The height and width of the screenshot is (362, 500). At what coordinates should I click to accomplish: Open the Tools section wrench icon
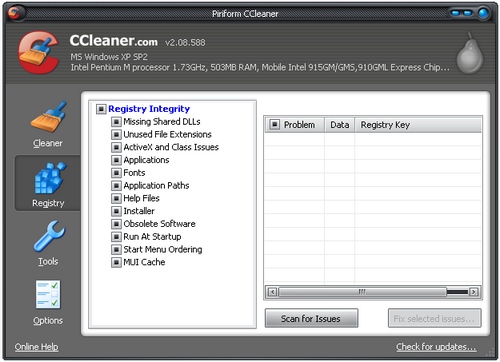[49, 236]
